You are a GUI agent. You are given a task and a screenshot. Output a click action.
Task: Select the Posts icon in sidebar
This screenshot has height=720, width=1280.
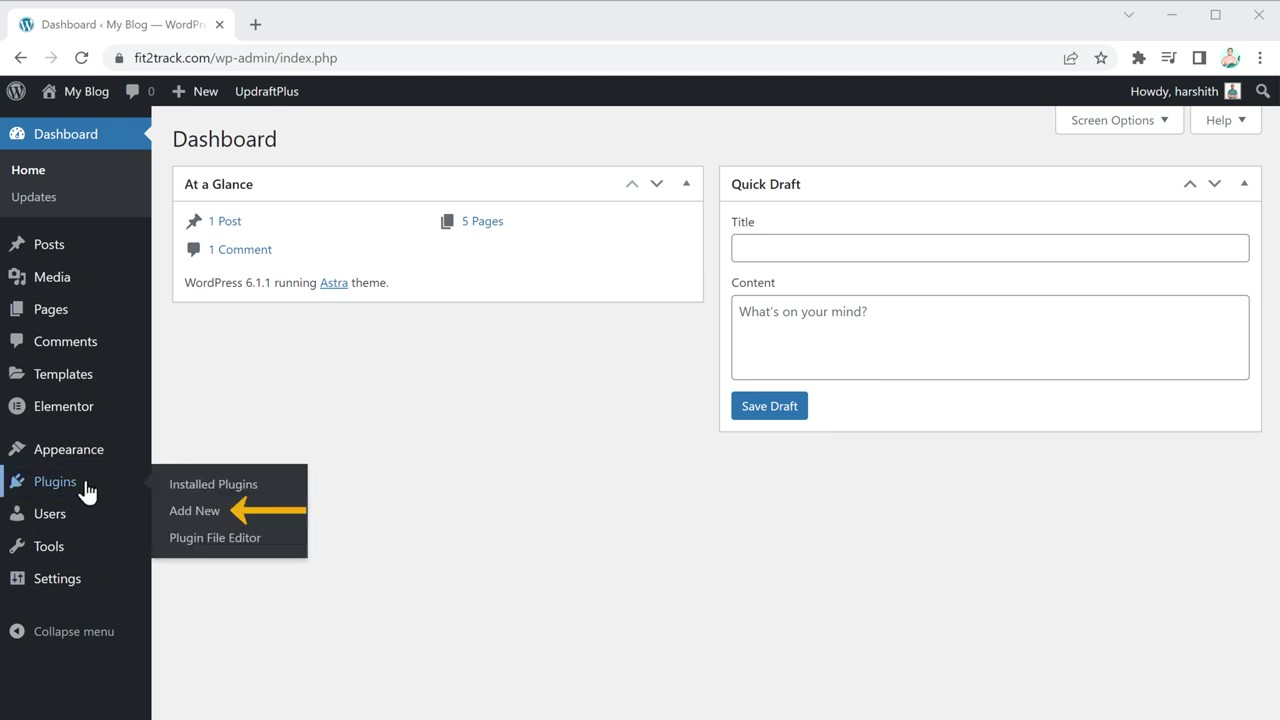pyautogui.click(x=17, y=244)
